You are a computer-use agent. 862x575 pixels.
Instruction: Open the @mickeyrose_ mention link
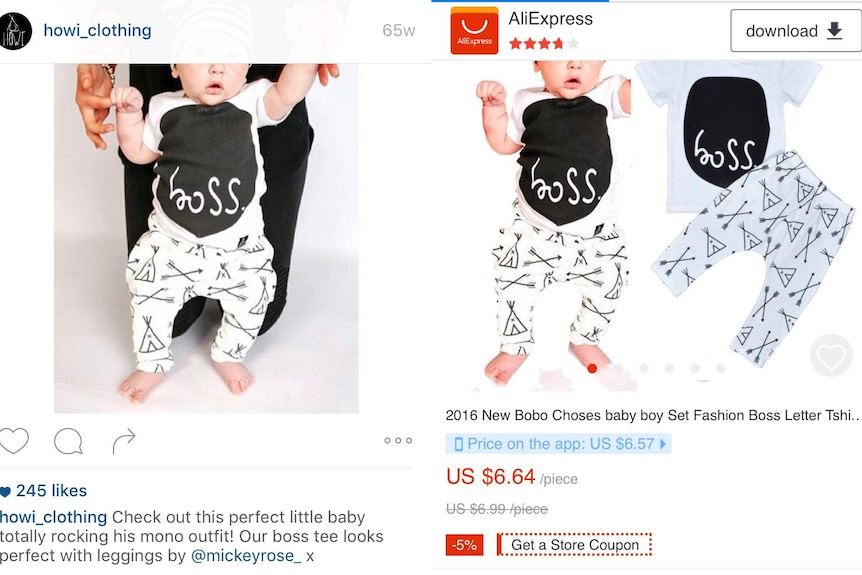(x=246, y=556)
